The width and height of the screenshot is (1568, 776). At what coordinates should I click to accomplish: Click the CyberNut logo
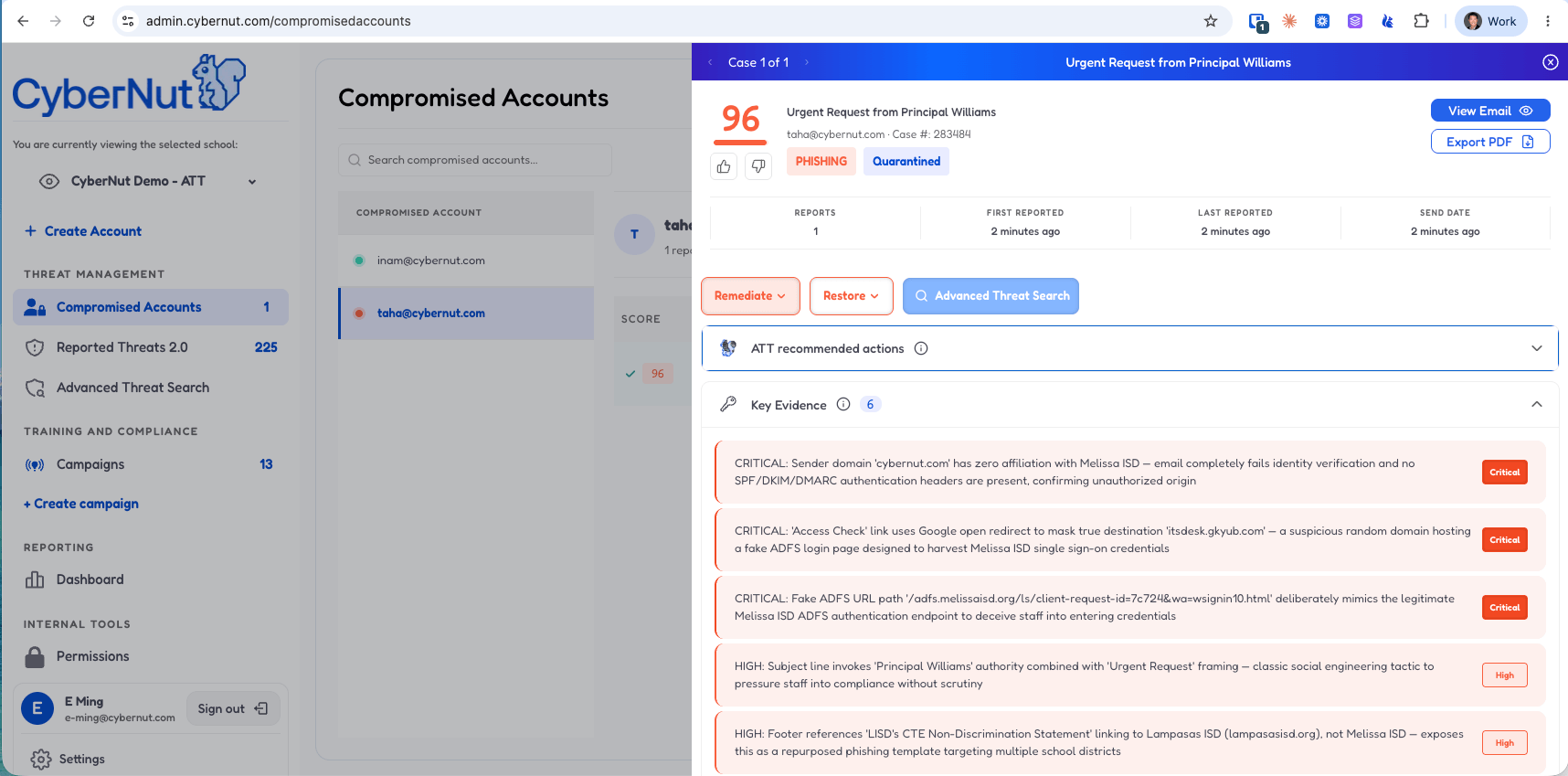(129, 84)
